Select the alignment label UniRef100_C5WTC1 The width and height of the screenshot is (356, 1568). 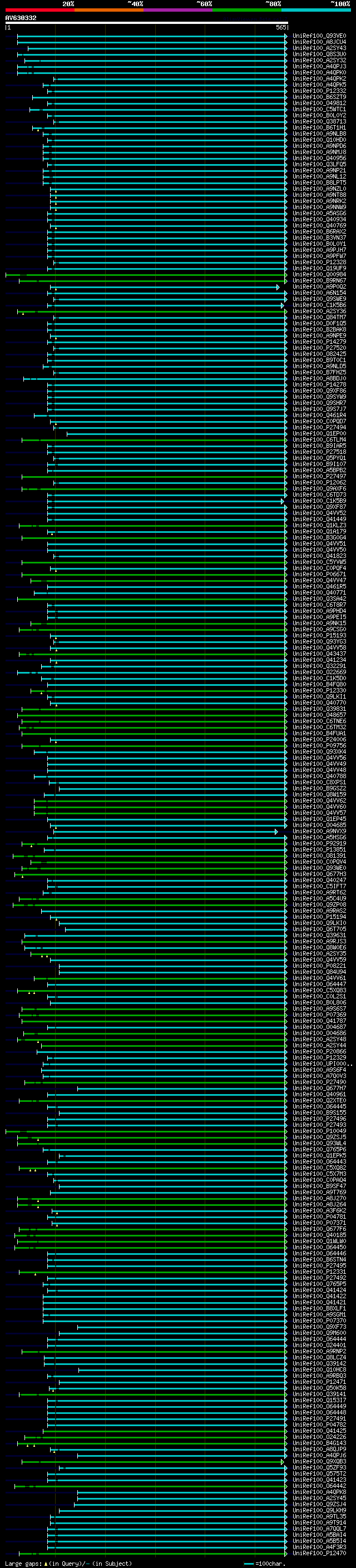[x=319, y=109]
